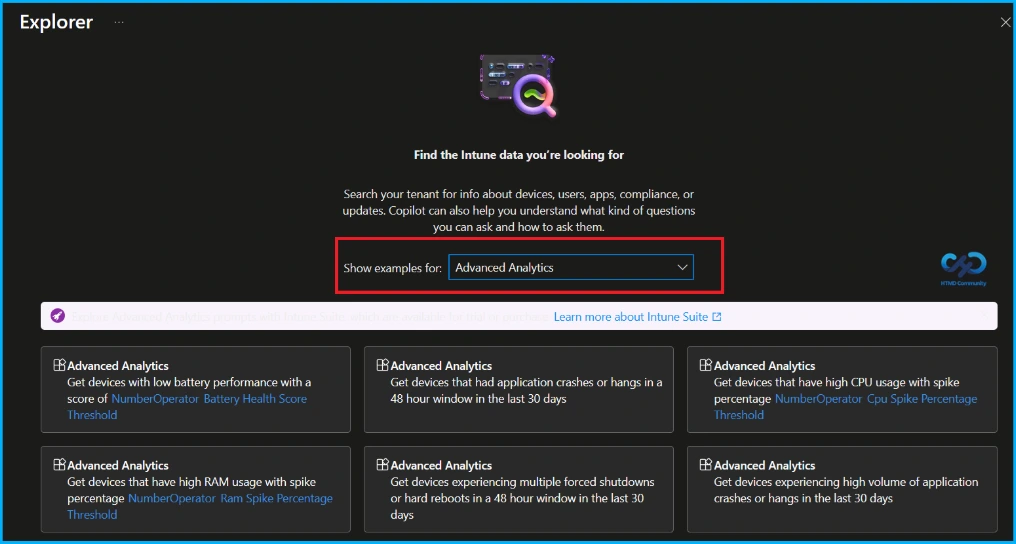Click the Explorer magnifier illustration
Viewport: 1016px width, 544px height.
tap(519, 85)
